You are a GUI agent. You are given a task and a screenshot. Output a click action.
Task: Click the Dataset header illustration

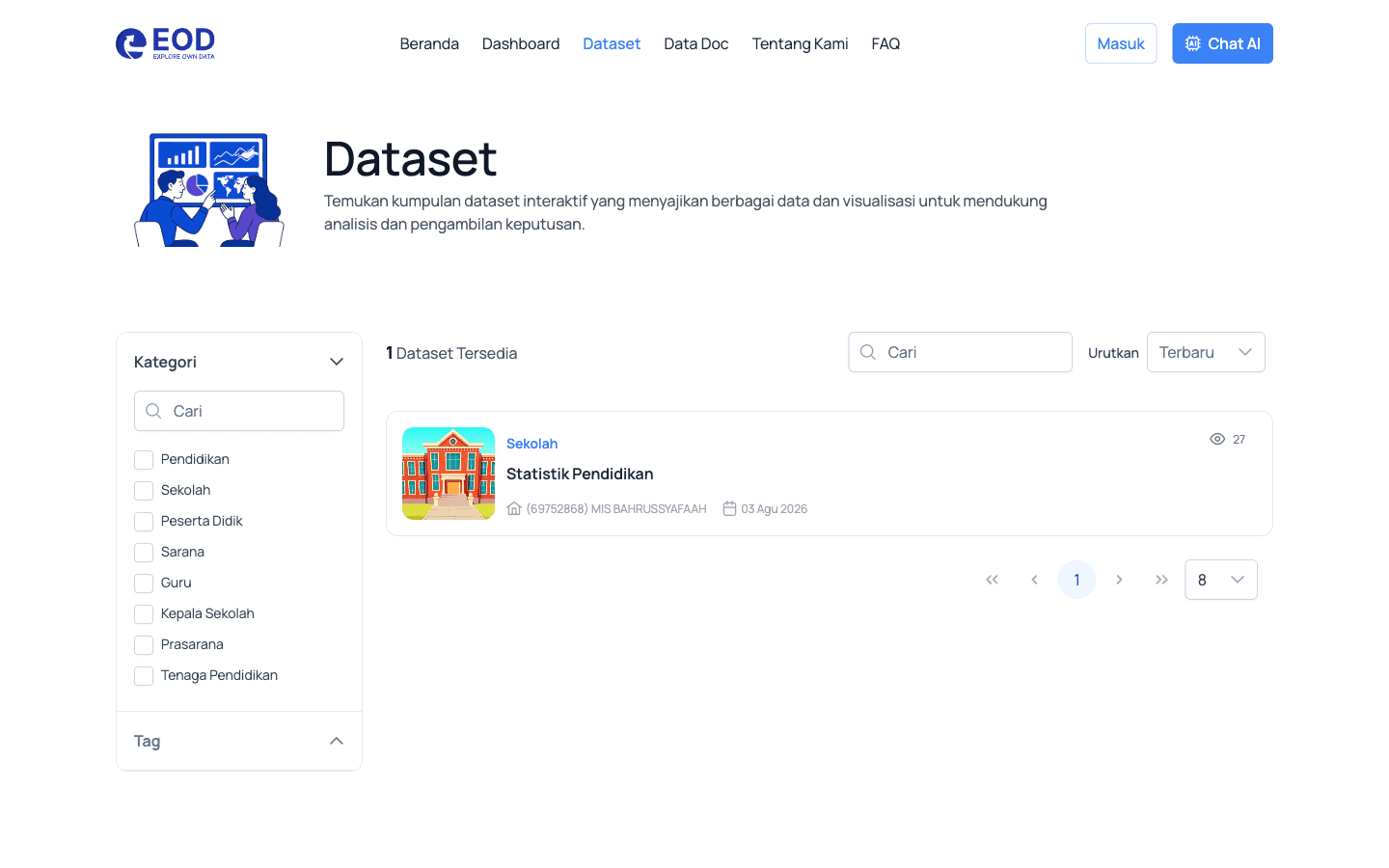(209, 190)
